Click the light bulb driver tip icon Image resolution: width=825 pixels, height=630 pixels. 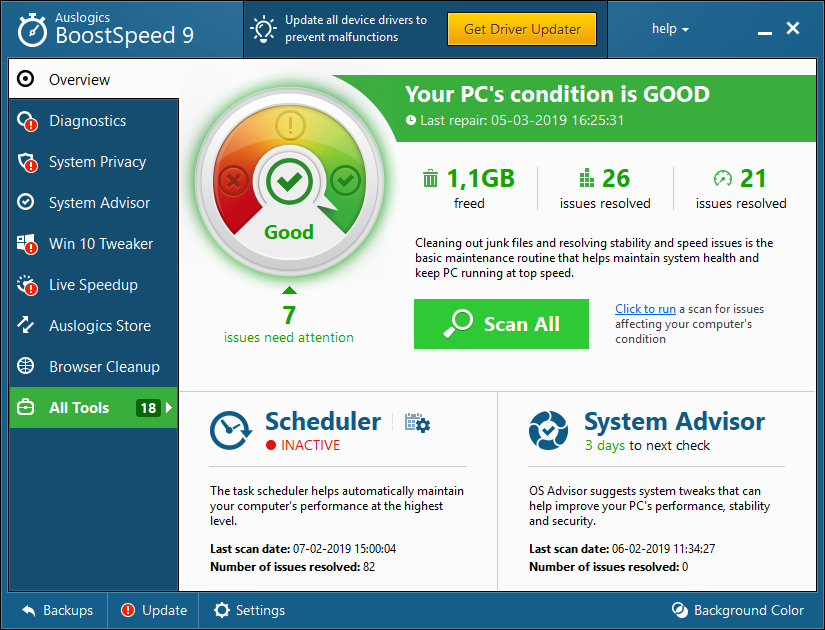point(263,29)
